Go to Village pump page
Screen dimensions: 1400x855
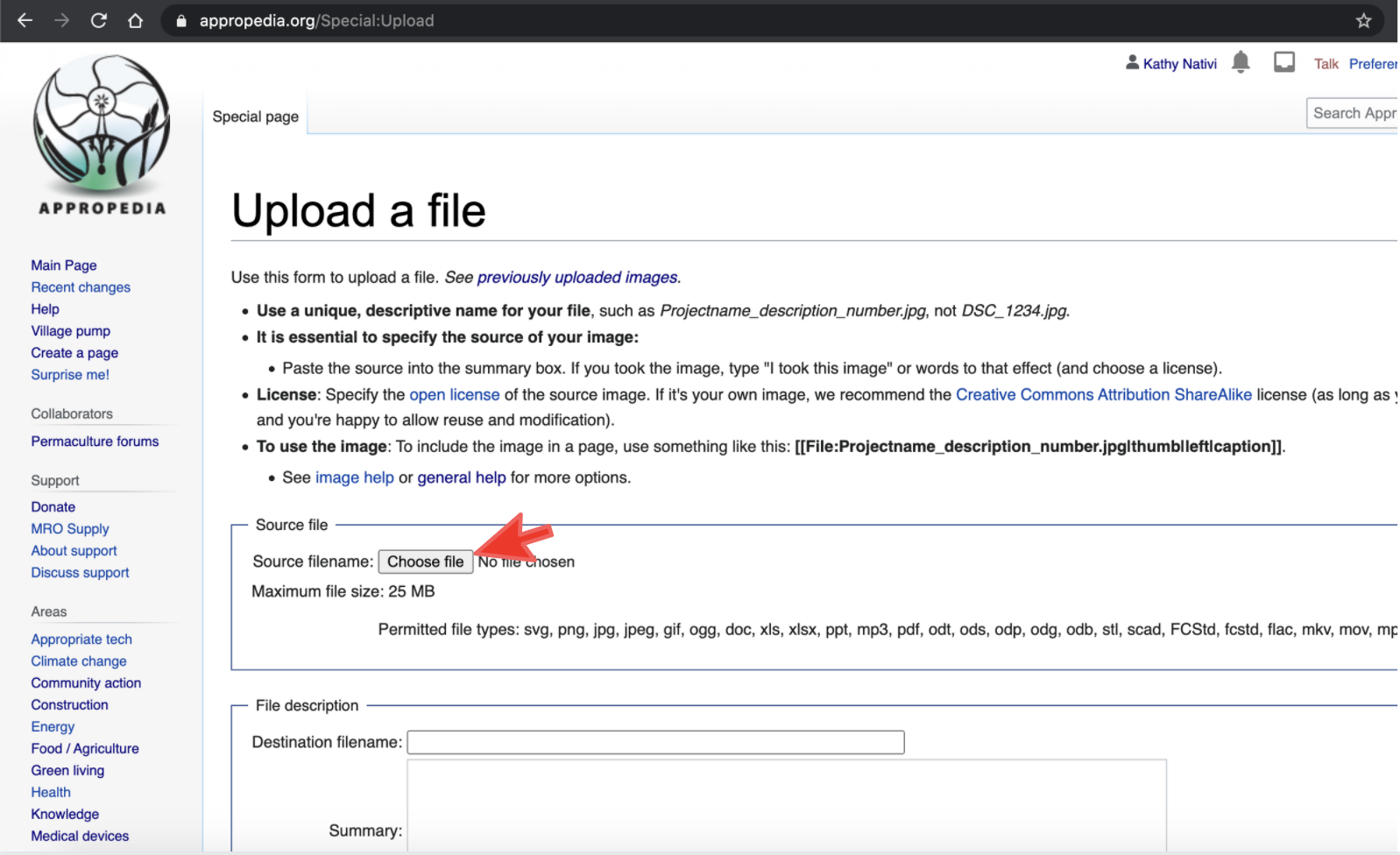click(71, 331)
